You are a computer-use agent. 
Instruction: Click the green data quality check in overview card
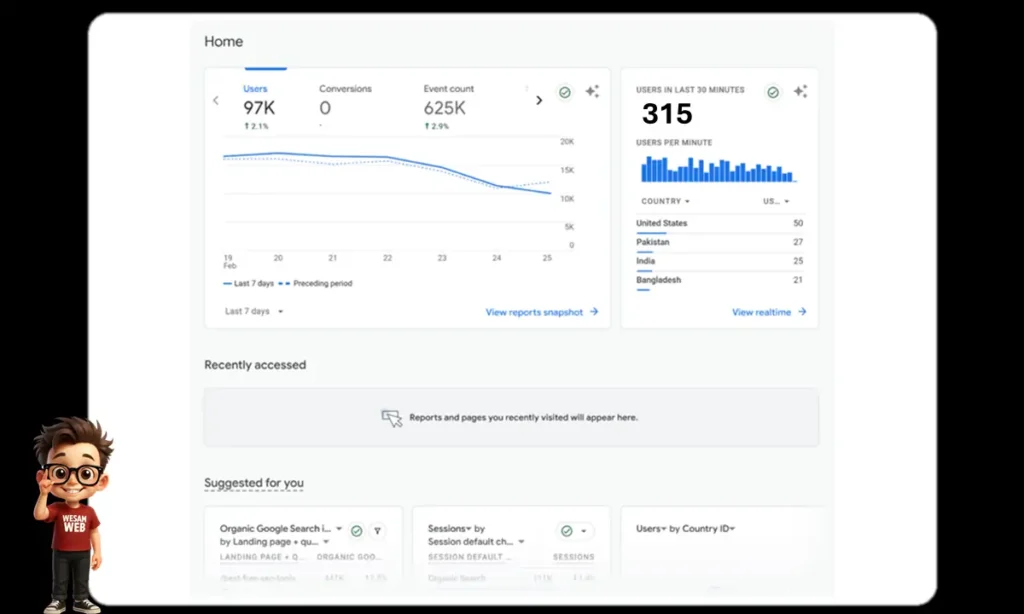pos(565,92)
